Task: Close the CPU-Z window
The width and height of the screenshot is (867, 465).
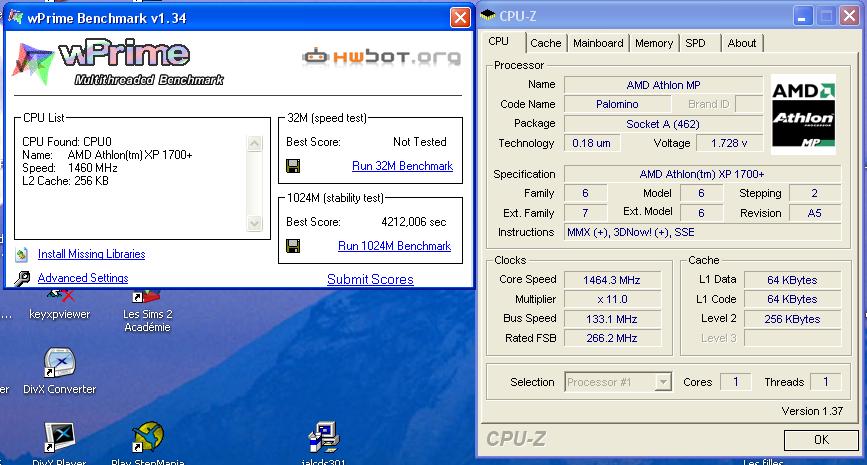Action: [x=849, y=16]
